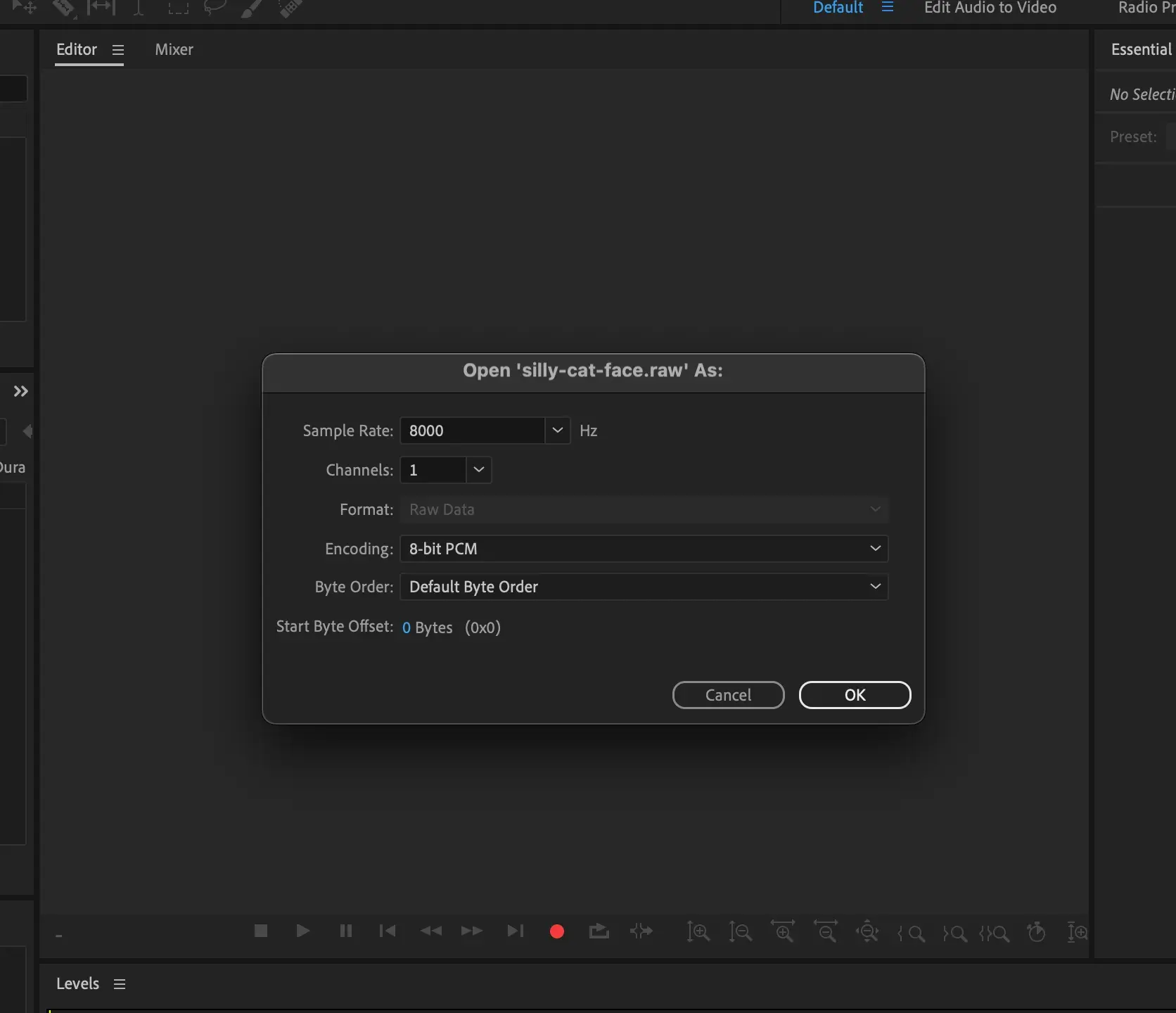Viewport: 1176px width, 1013px height.
Task: Select Edit Audio to Video workspace
Action: [990, 7]
